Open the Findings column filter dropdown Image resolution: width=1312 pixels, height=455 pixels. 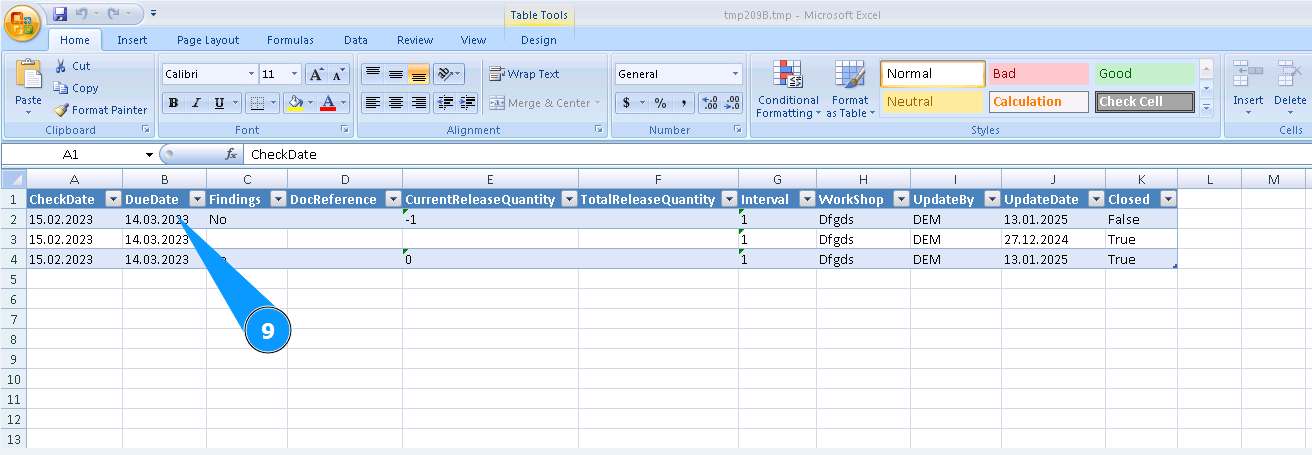click(x=277, y=199)
